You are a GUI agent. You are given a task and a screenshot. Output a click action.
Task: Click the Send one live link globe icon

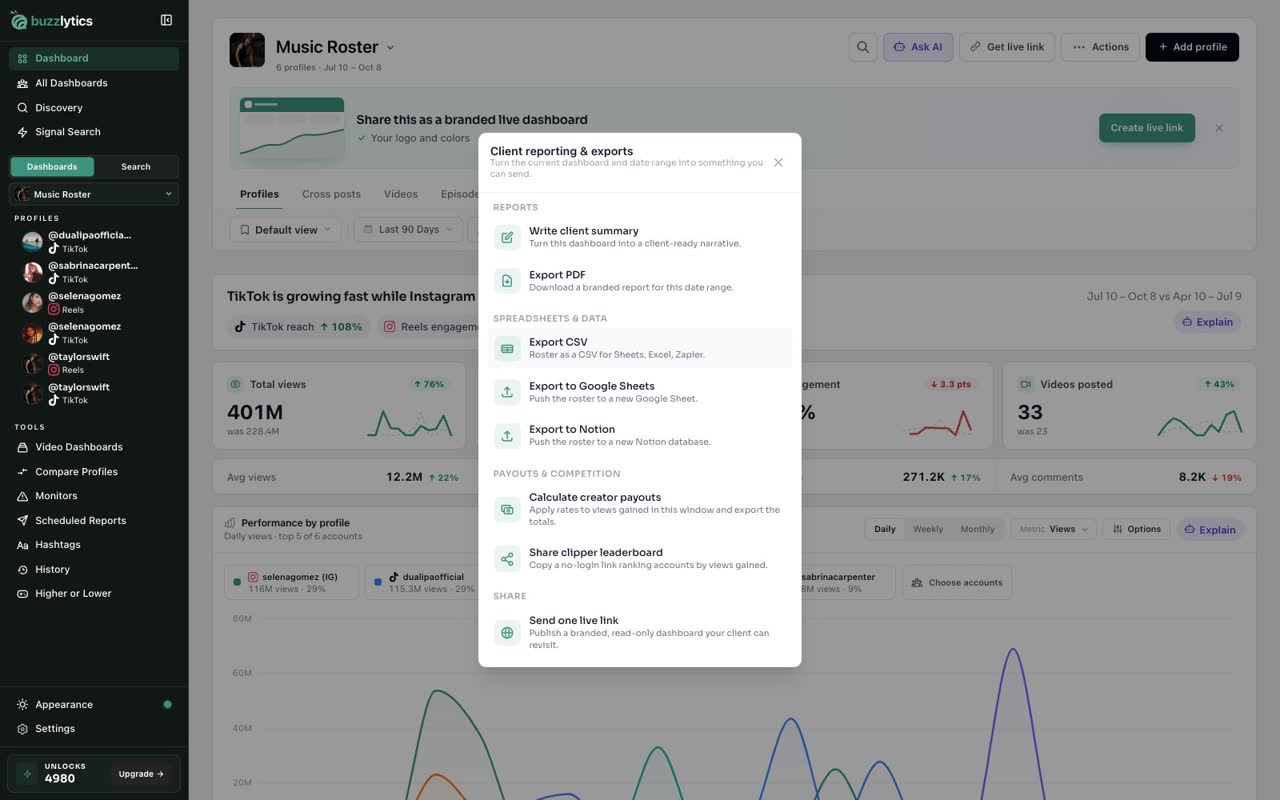click(x=507, y=633)
